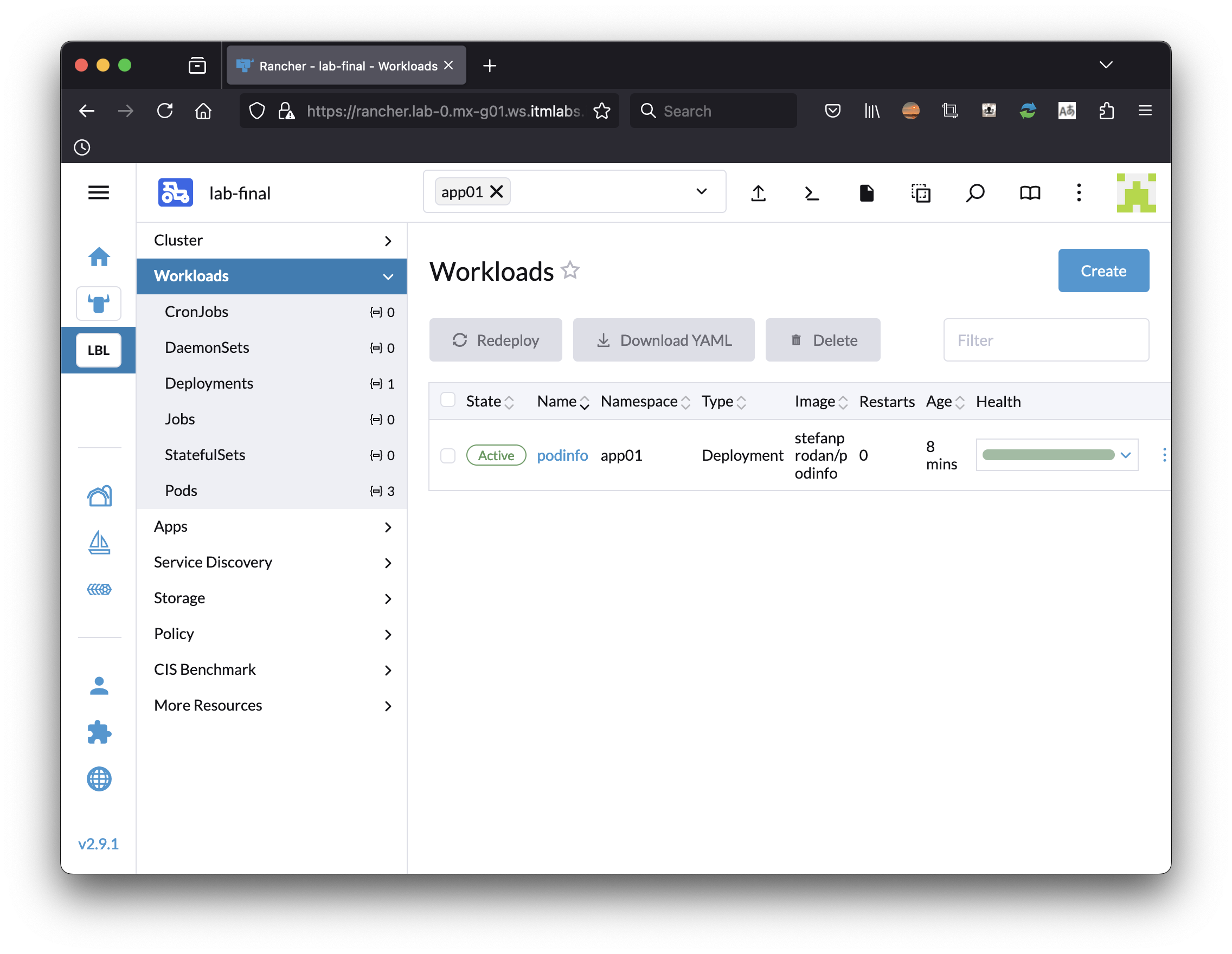Open the browser Extensions icon

tap(1106, 111)
